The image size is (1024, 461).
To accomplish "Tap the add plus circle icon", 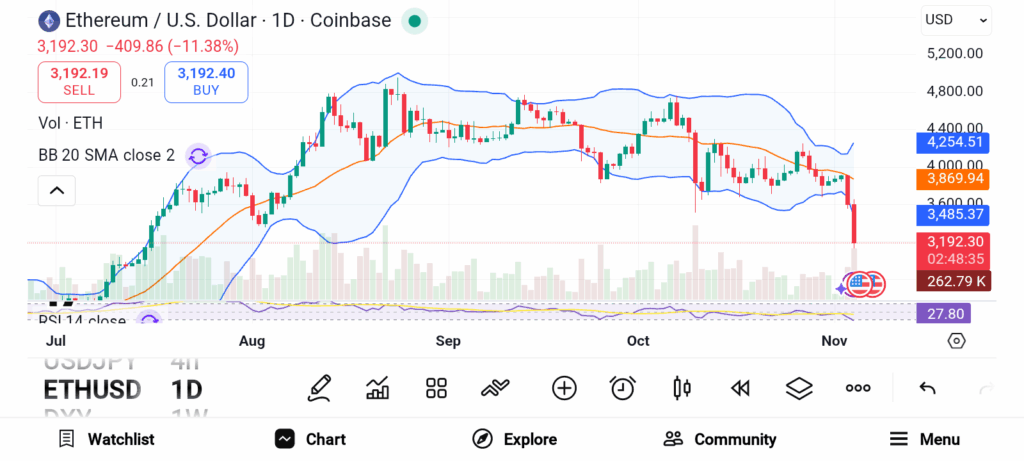I will (x=564, y=388).
